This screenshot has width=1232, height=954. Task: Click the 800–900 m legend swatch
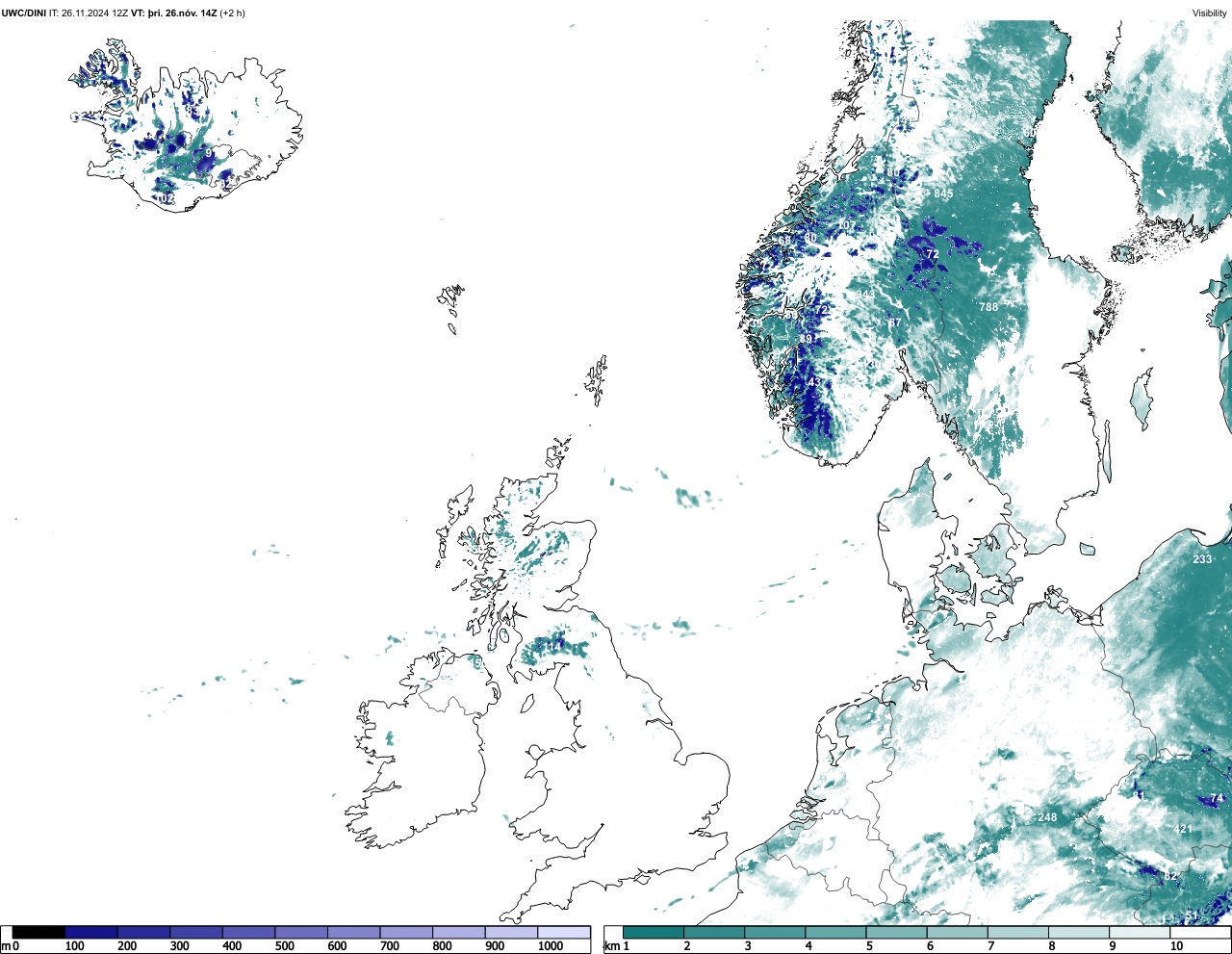pos(458,932)
